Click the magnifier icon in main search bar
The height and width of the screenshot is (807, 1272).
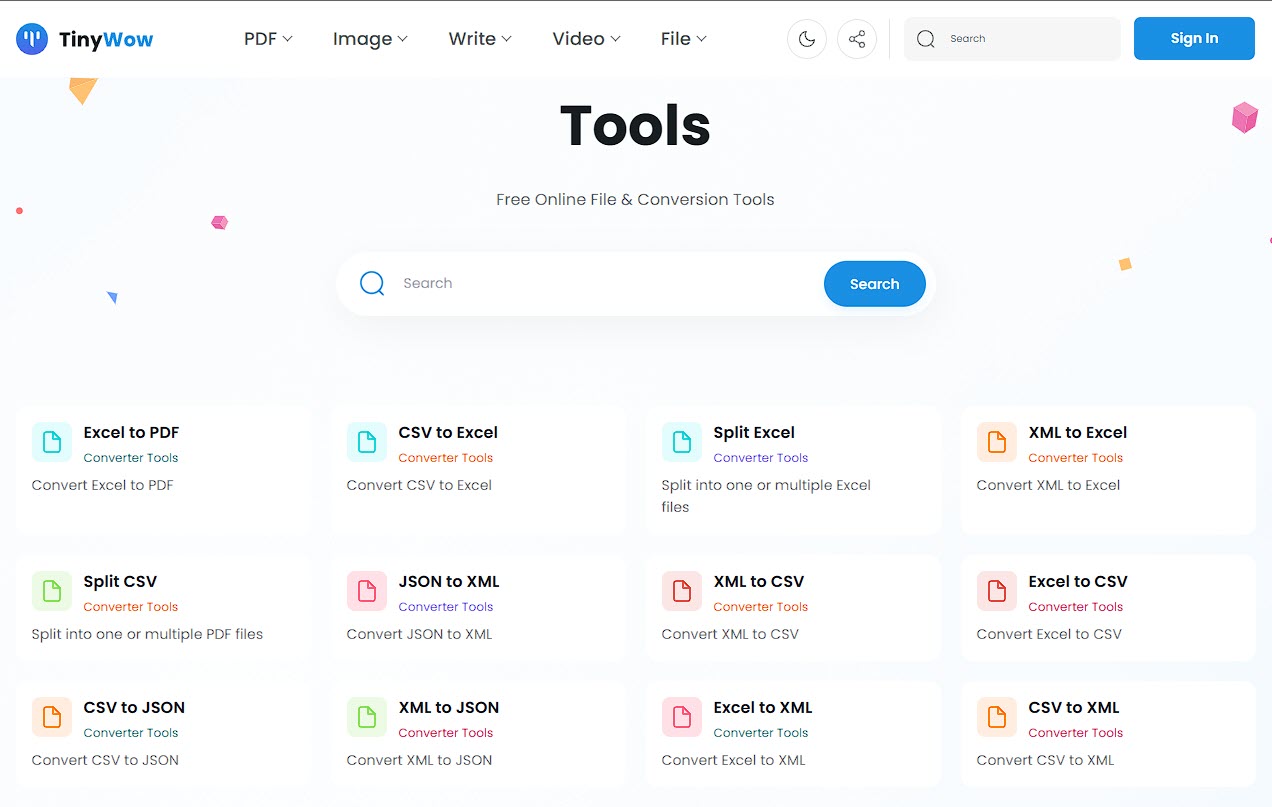coord(372,283)
